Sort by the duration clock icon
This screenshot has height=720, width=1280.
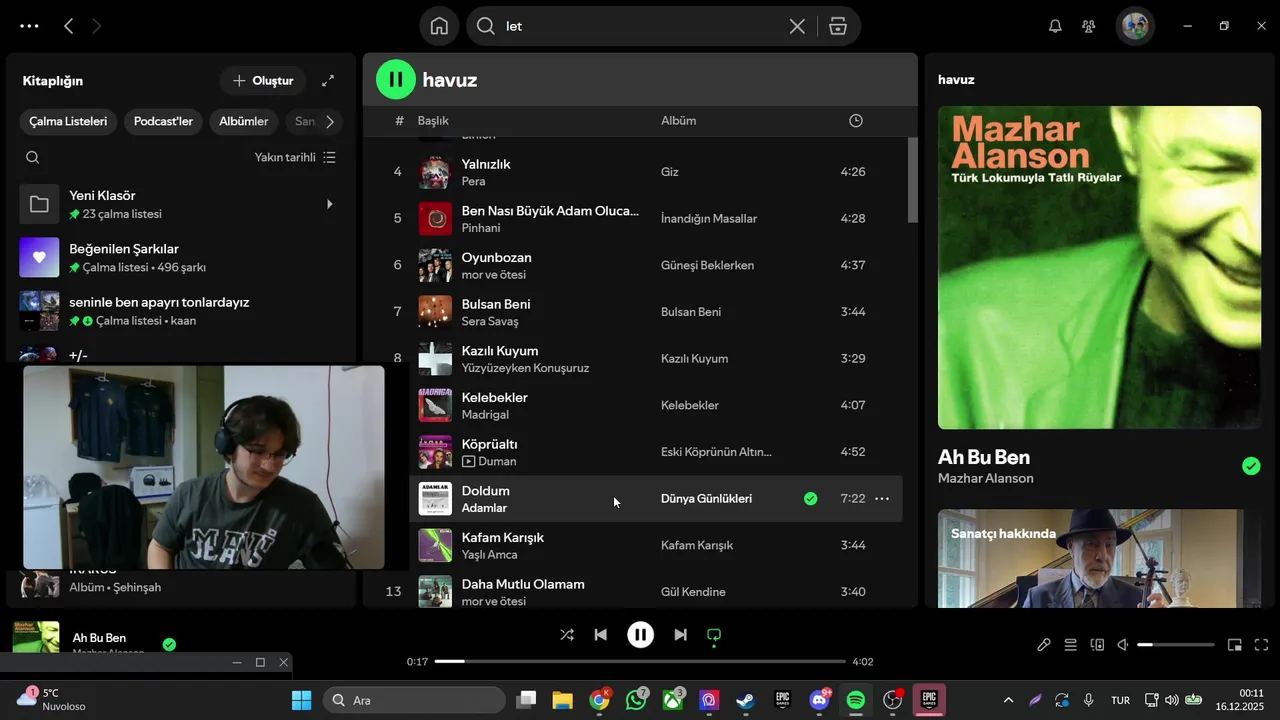(x=855, y=121)
